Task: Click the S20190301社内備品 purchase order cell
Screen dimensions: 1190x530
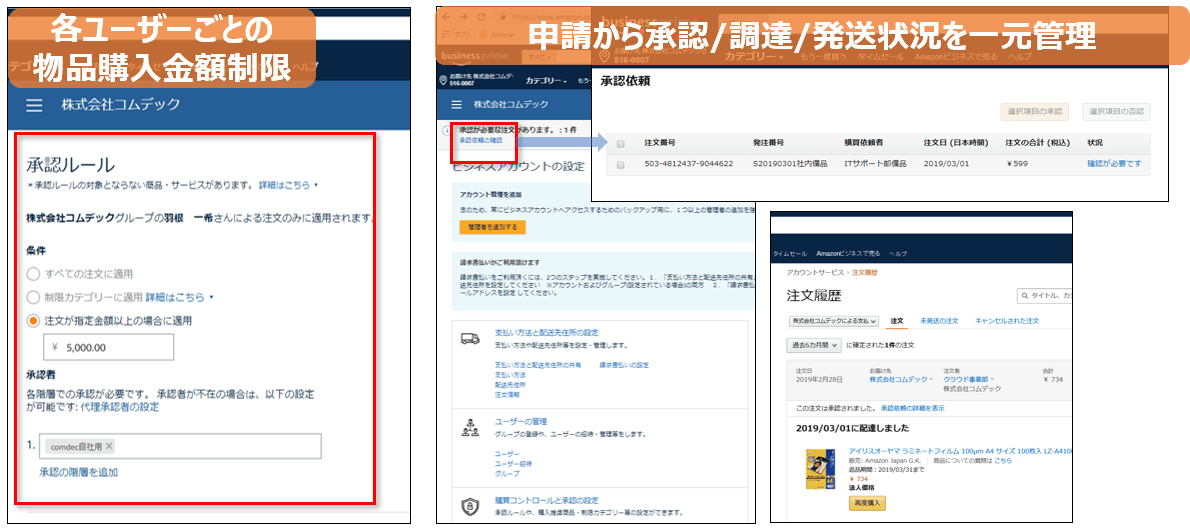Action: point(789,164)
